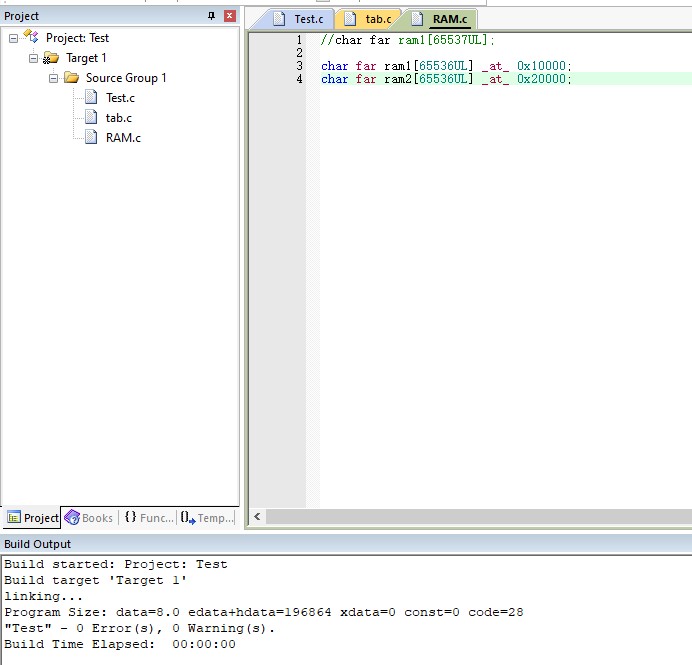Viewport: 692px width, 665px height.
Task: Pin the Project panel with pushpin icon
Action: tap(211, 16)
